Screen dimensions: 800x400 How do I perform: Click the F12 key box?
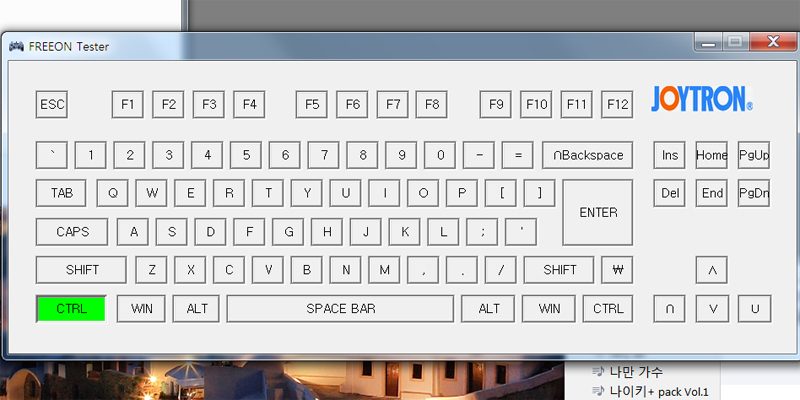tap(617, 105)
